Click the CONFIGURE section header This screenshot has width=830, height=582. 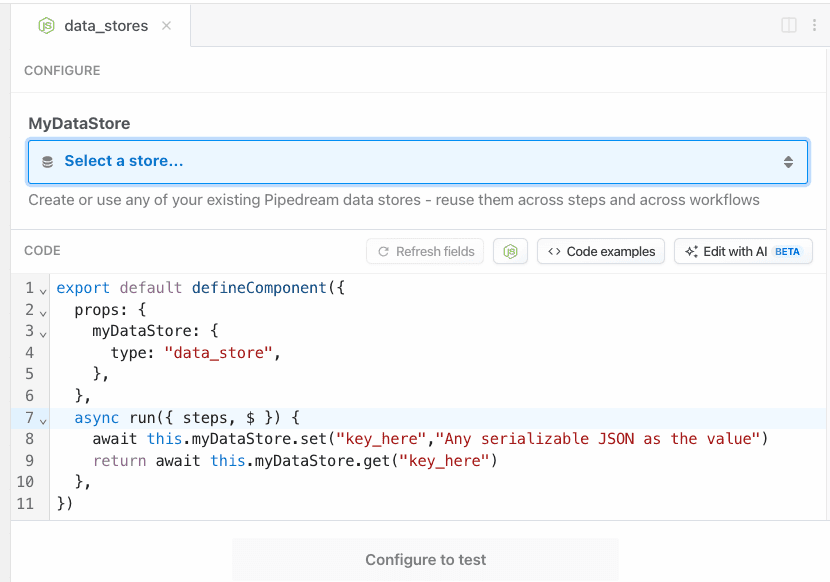tap(62, 70)
